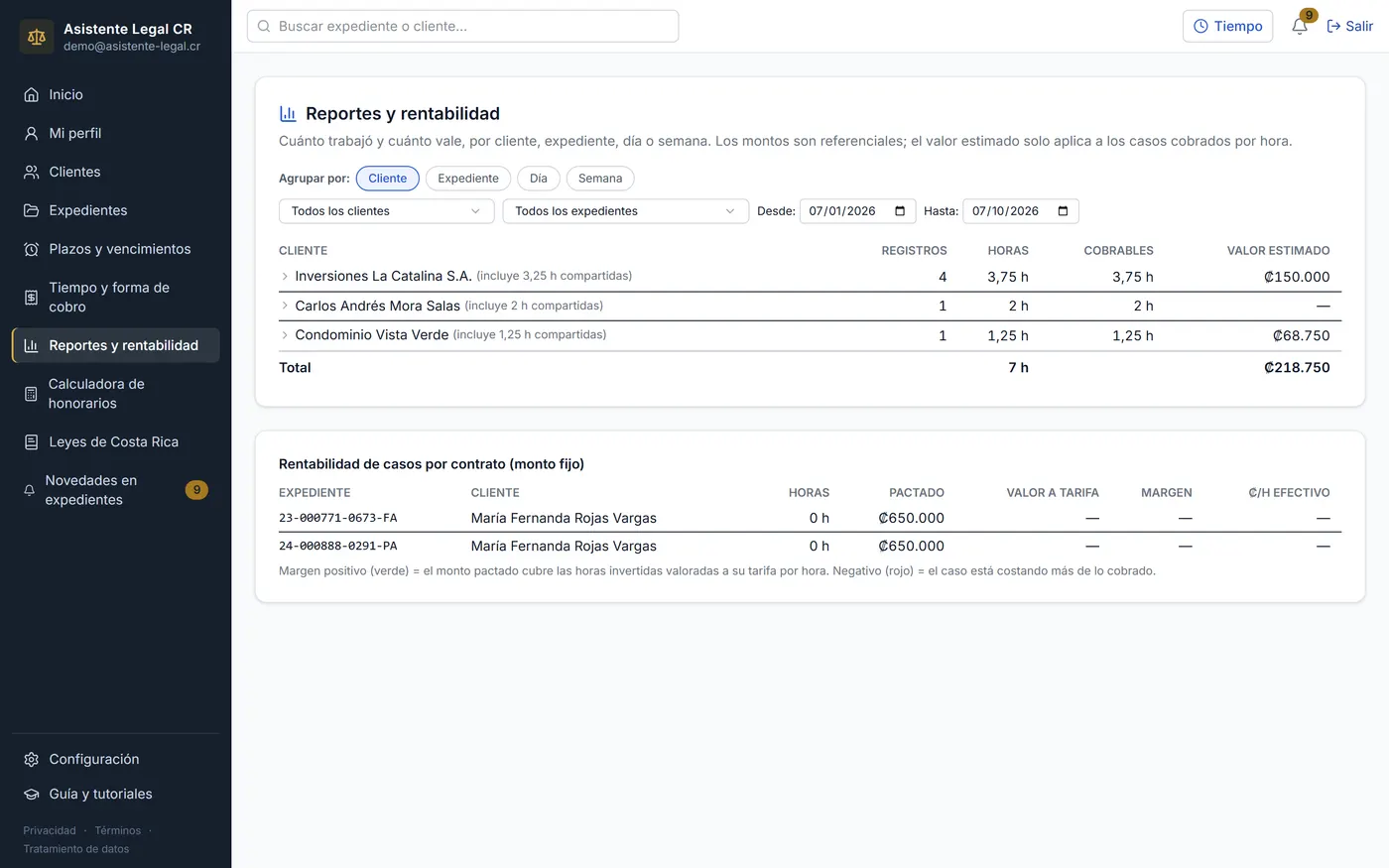This screenshot has height=868, width=1389.
Task: Group report by Expediente
Action: [x=468, y=179]
